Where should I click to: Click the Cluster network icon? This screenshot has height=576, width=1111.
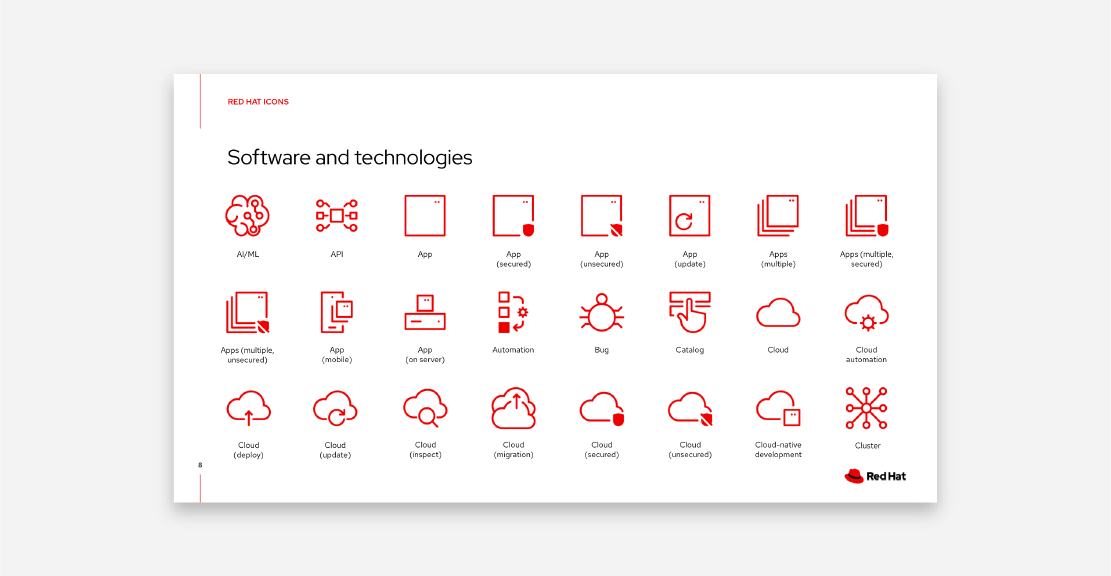point(866,408)
